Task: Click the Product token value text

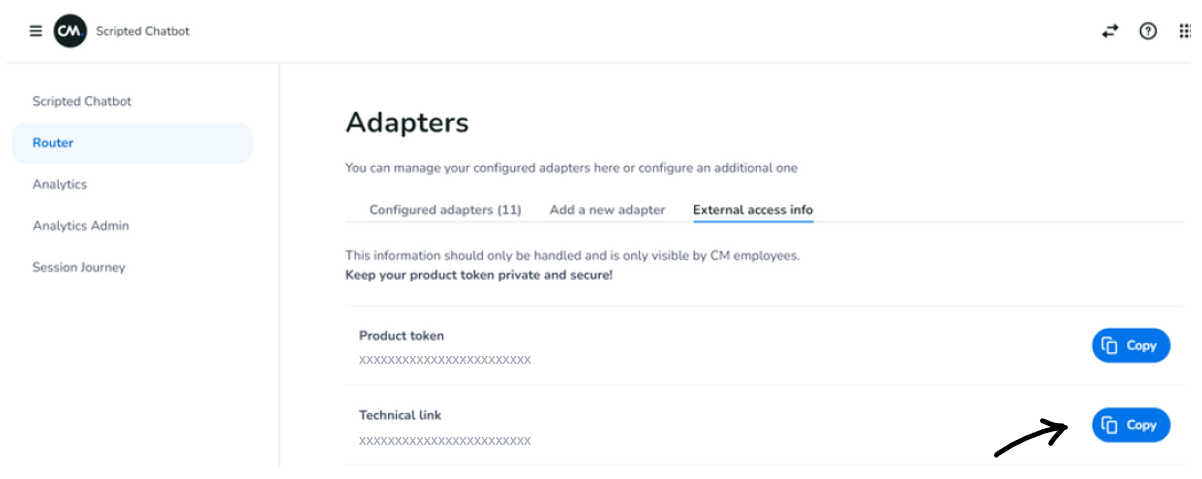Action: pyautogui.click(x=445, y=360)
